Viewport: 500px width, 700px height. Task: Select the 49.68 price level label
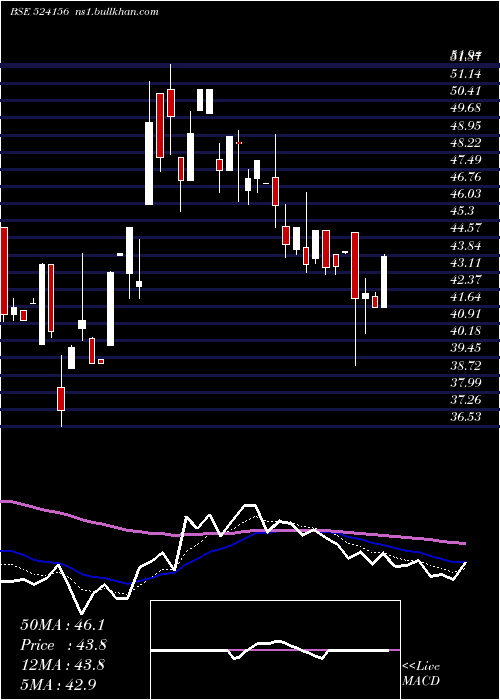[465, 108]
